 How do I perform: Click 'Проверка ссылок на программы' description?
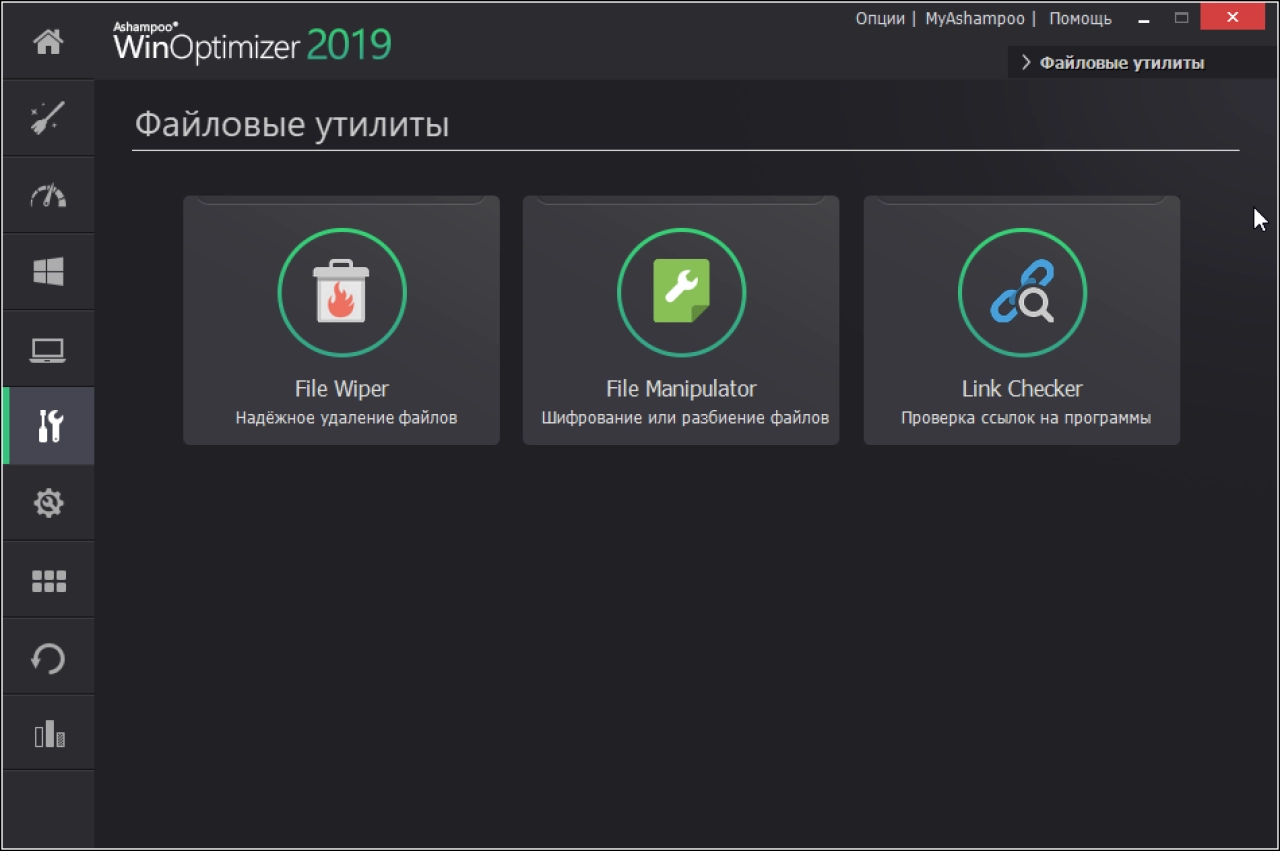tap(1026, 418)
